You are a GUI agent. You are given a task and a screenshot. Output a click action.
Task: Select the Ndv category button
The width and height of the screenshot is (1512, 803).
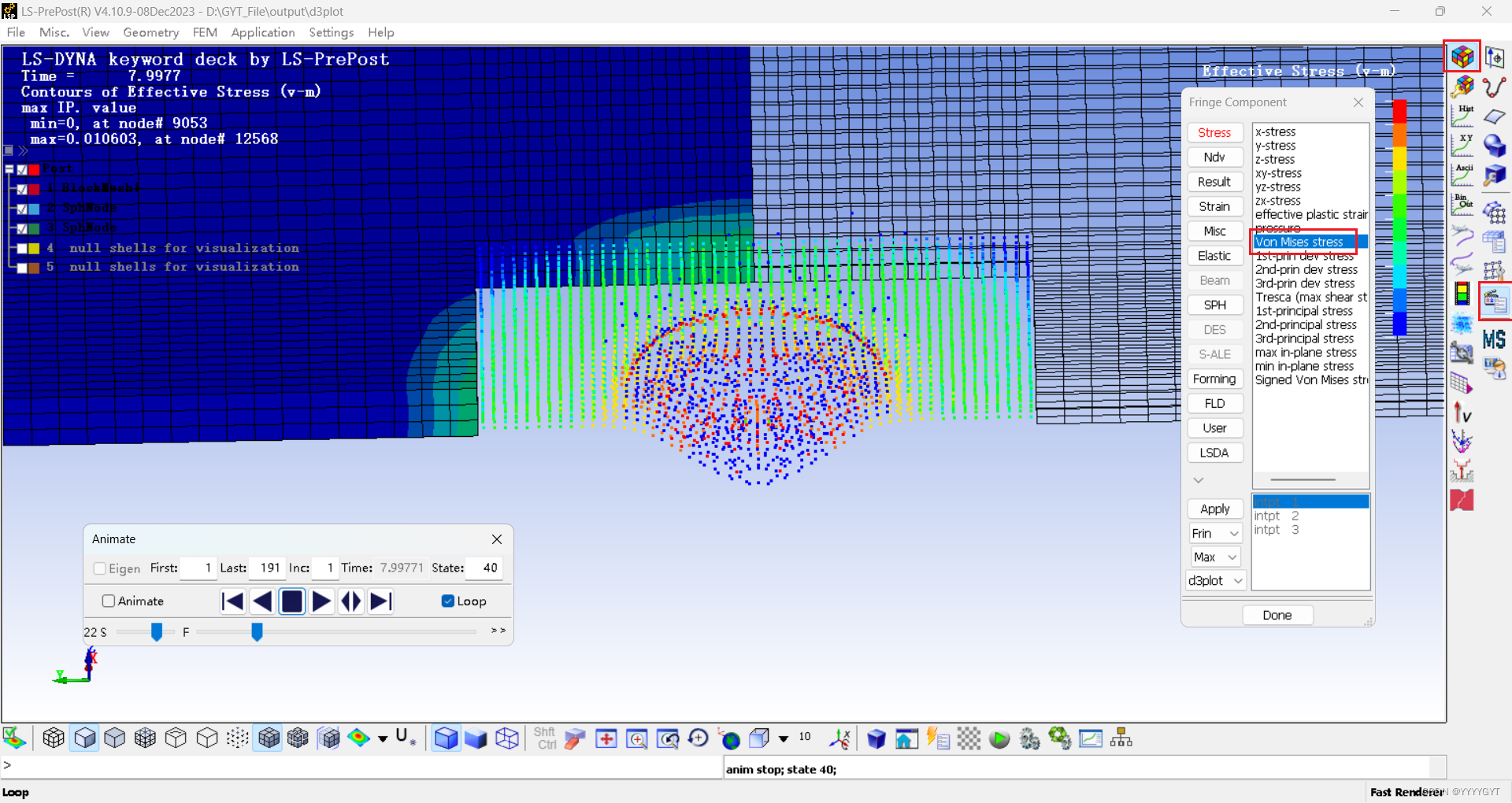tap(1215, 157)
